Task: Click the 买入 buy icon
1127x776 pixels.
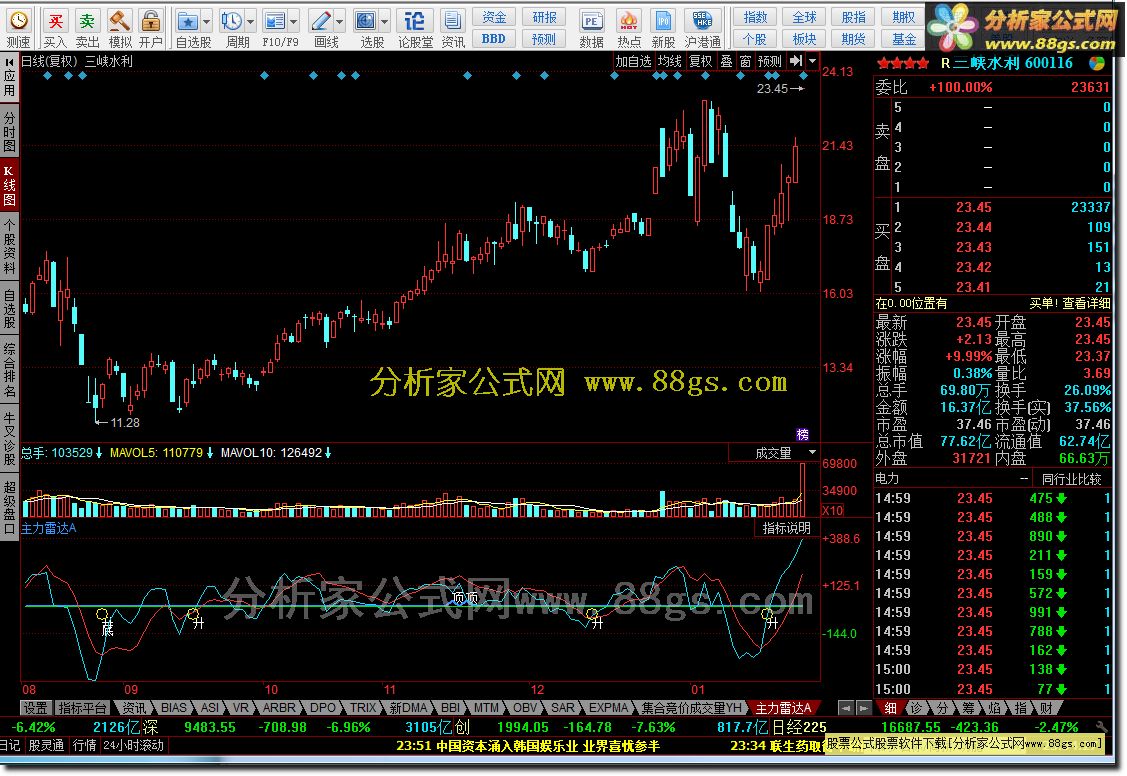Action: (55, 21)
